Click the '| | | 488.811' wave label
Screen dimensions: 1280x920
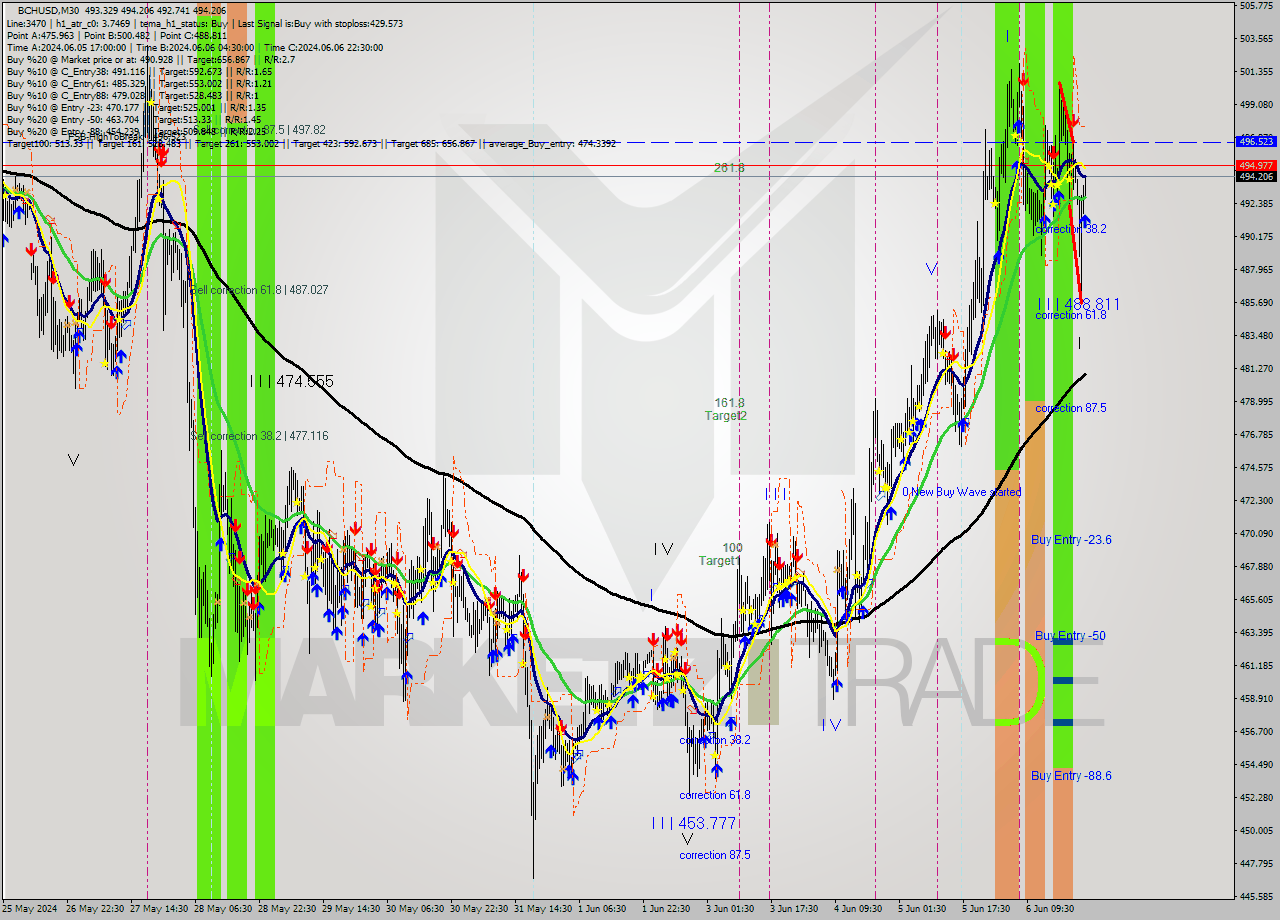(x=1077, y=303)
